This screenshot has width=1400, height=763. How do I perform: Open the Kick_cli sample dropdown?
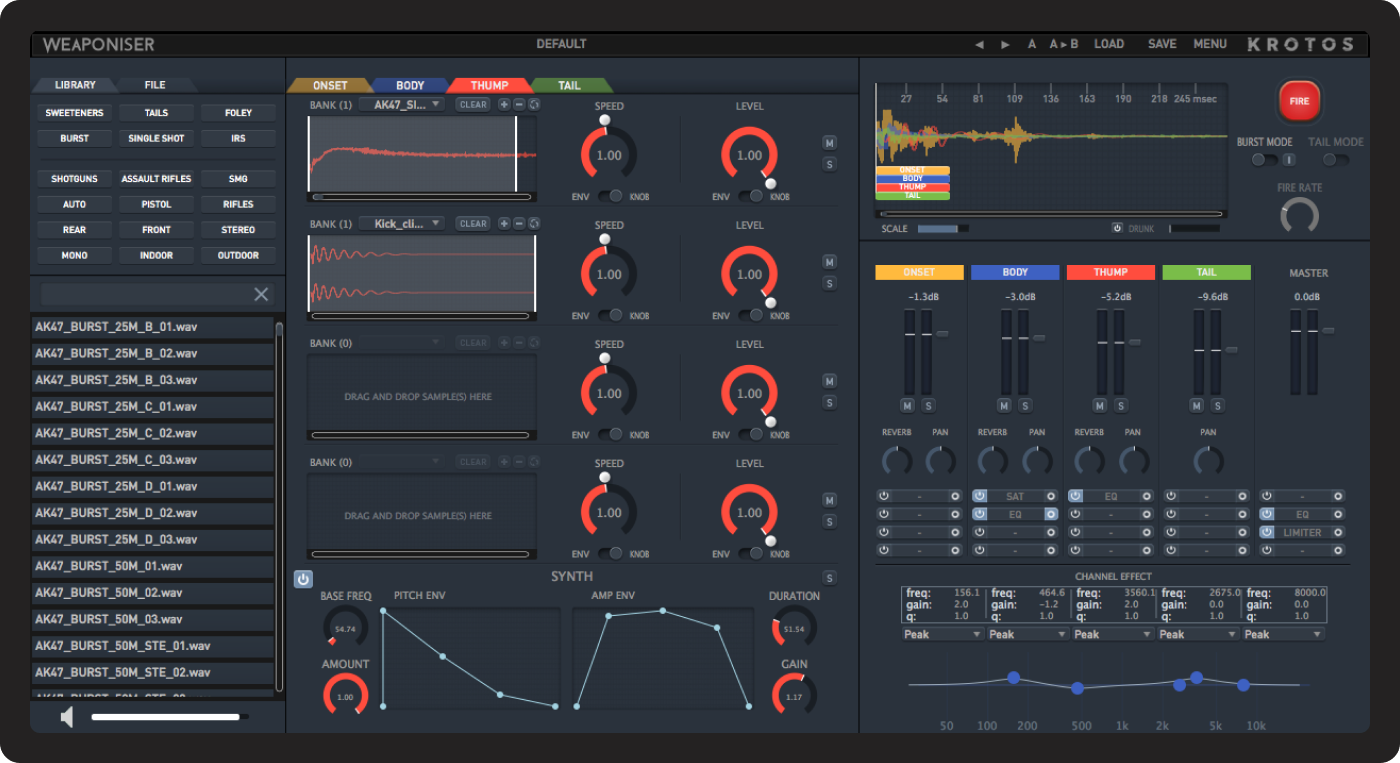[x=402, y=223]
